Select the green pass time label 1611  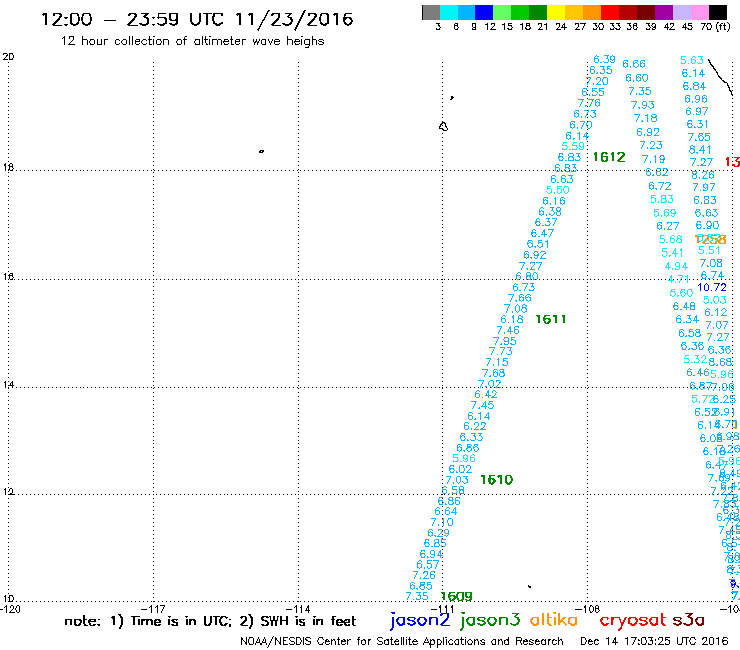(x=551, y=320)
